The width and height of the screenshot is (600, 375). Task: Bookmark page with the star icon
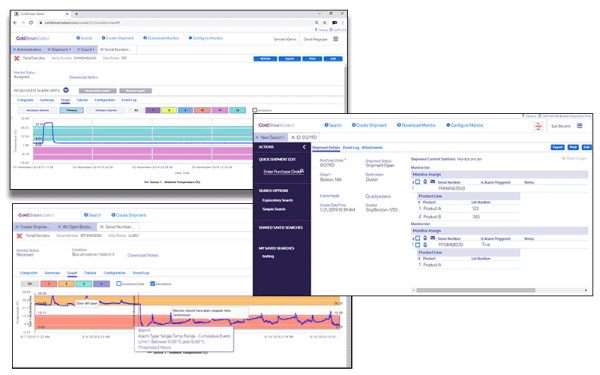[x=325, y=23]
